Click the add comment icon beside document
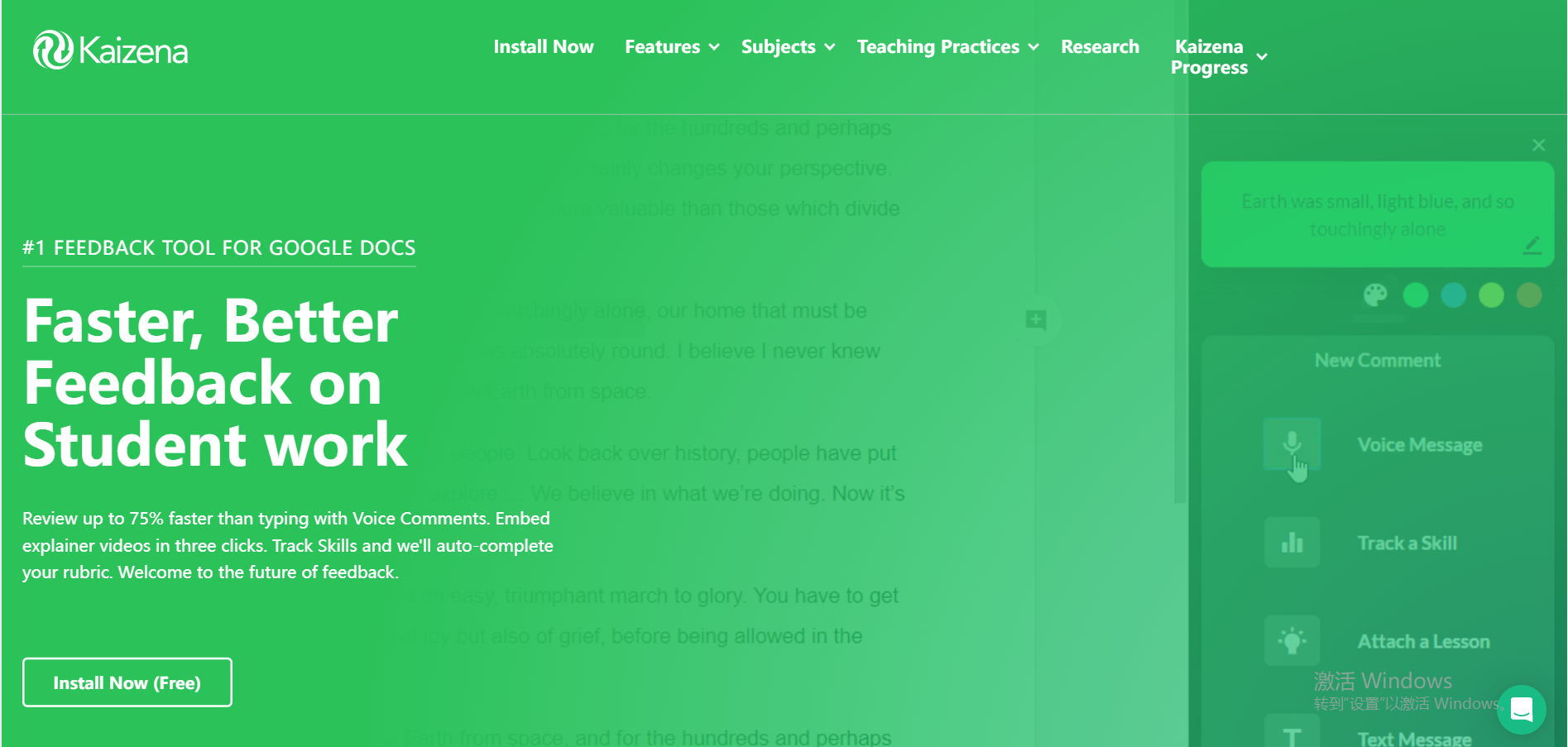 click(x=1036, y=320)
